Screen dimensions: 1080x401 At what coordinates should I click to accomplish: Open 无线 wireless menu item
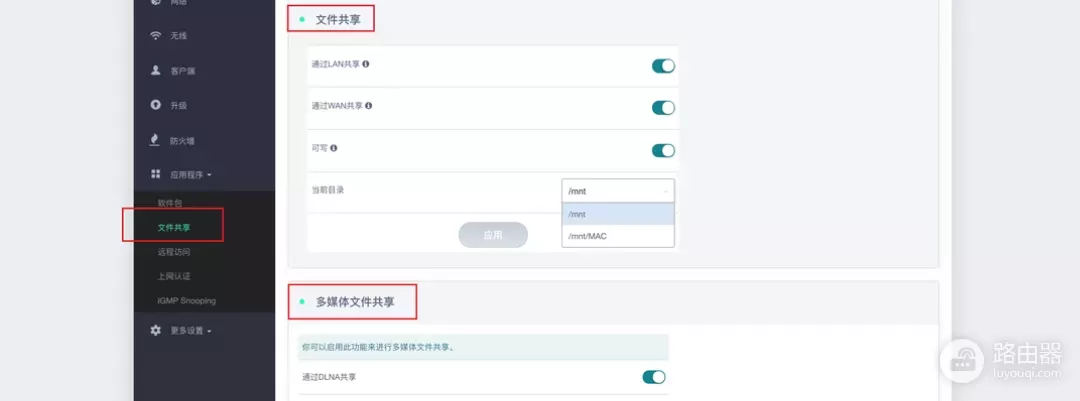tap(178, 36)
